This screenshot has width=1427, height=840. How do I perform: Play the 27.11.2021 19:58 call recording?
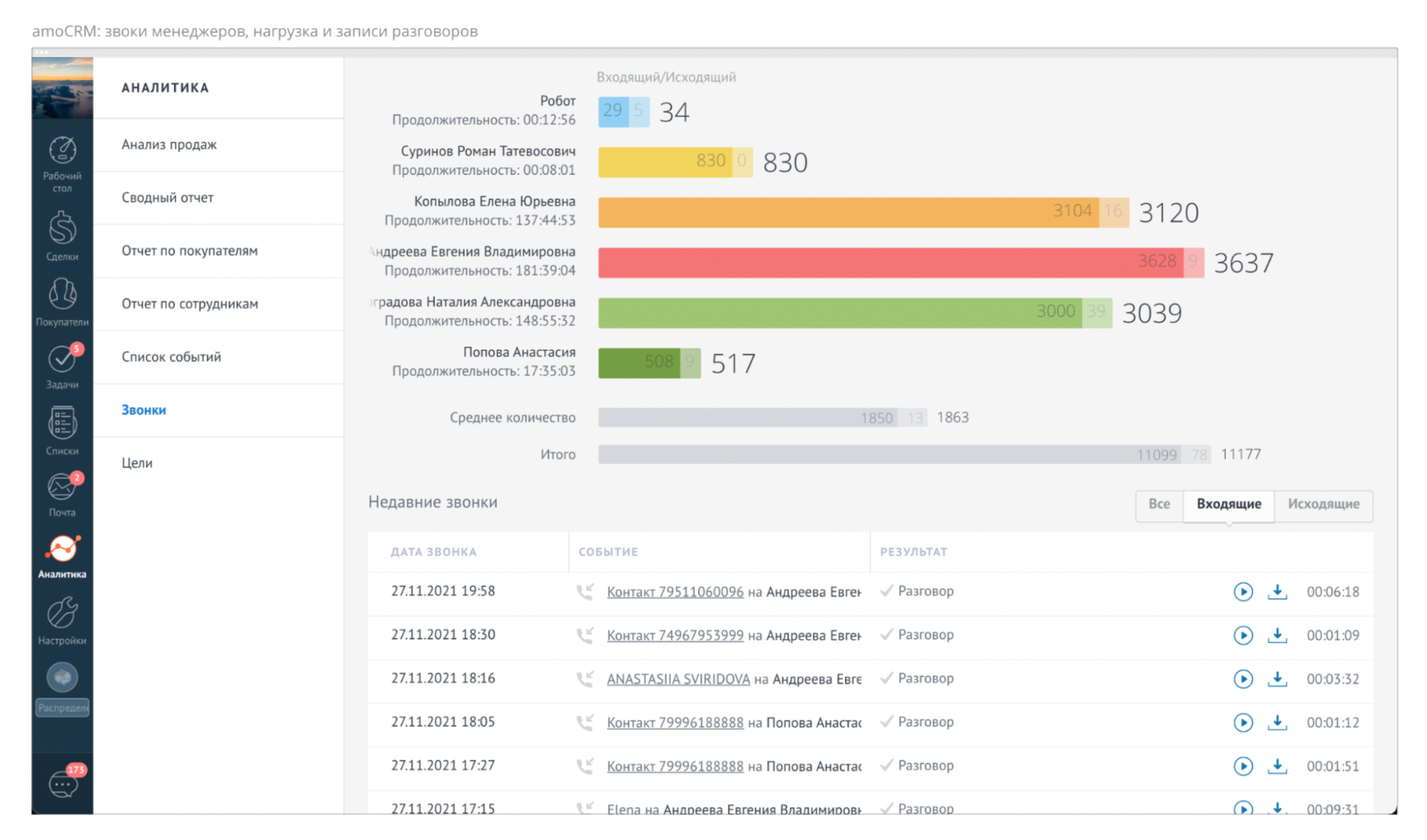click(1243, 592)
